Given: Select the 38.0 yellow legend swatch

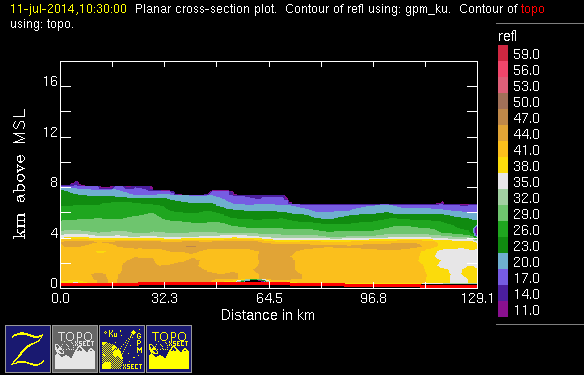Looking at the screenshot, I should (x=503, y=165).
